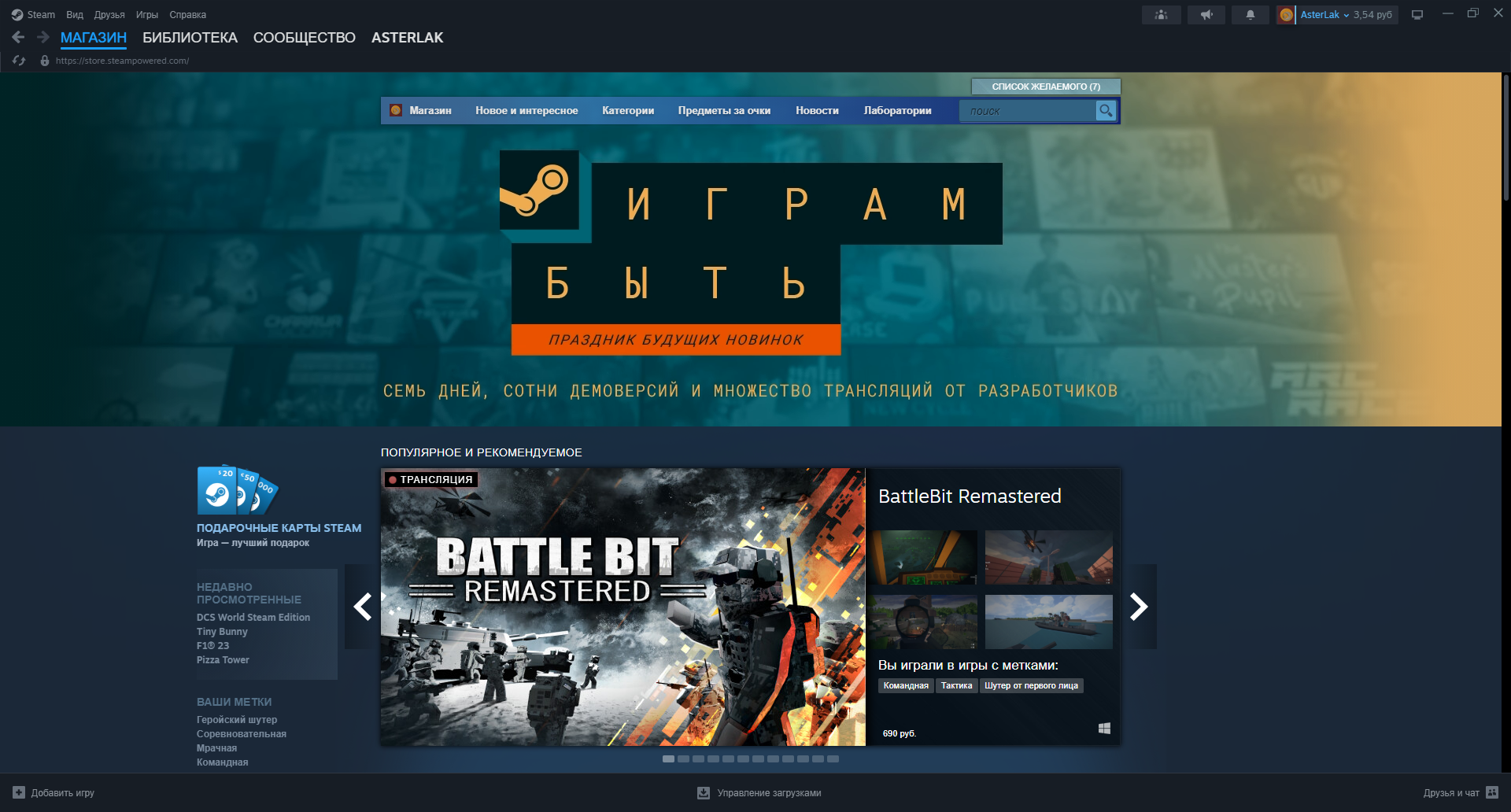
Task: Click the AsterLak profile avatar
Action: [1286, 15]
